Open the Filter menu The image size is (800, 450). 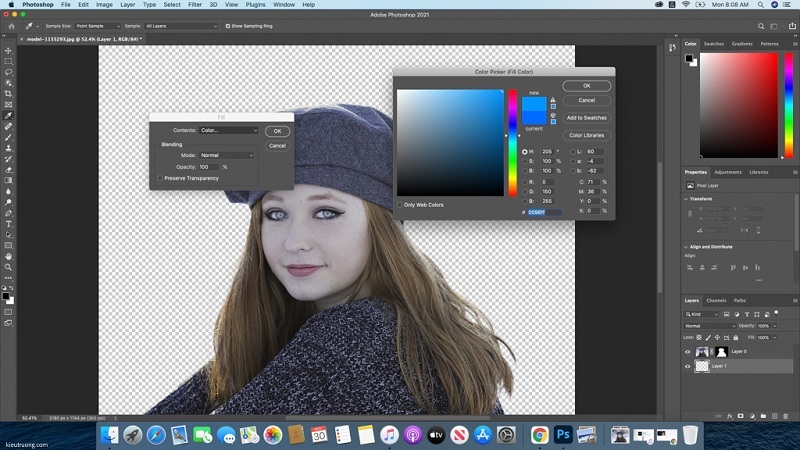(195, 5)
